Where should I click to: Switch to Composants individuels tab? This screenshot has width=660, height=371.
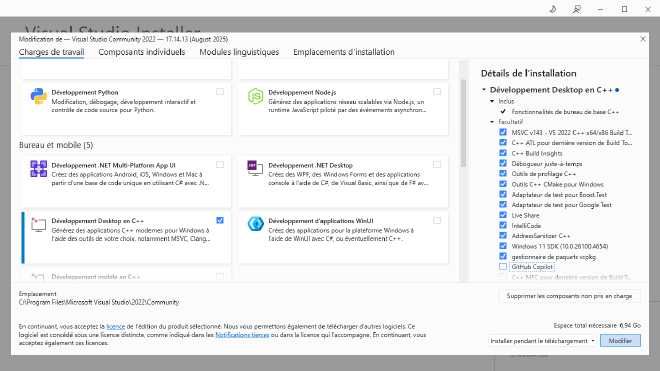click(x=142, y=52)
